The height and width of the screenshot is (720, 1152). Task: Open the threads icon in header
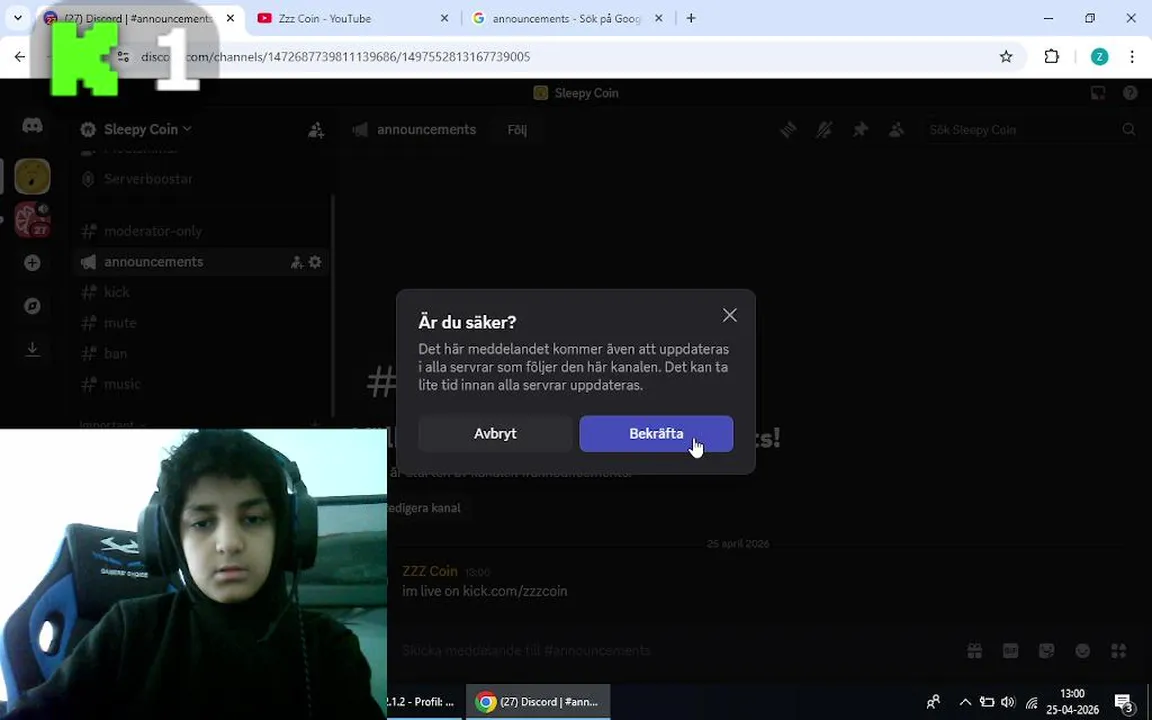[788, 130]
